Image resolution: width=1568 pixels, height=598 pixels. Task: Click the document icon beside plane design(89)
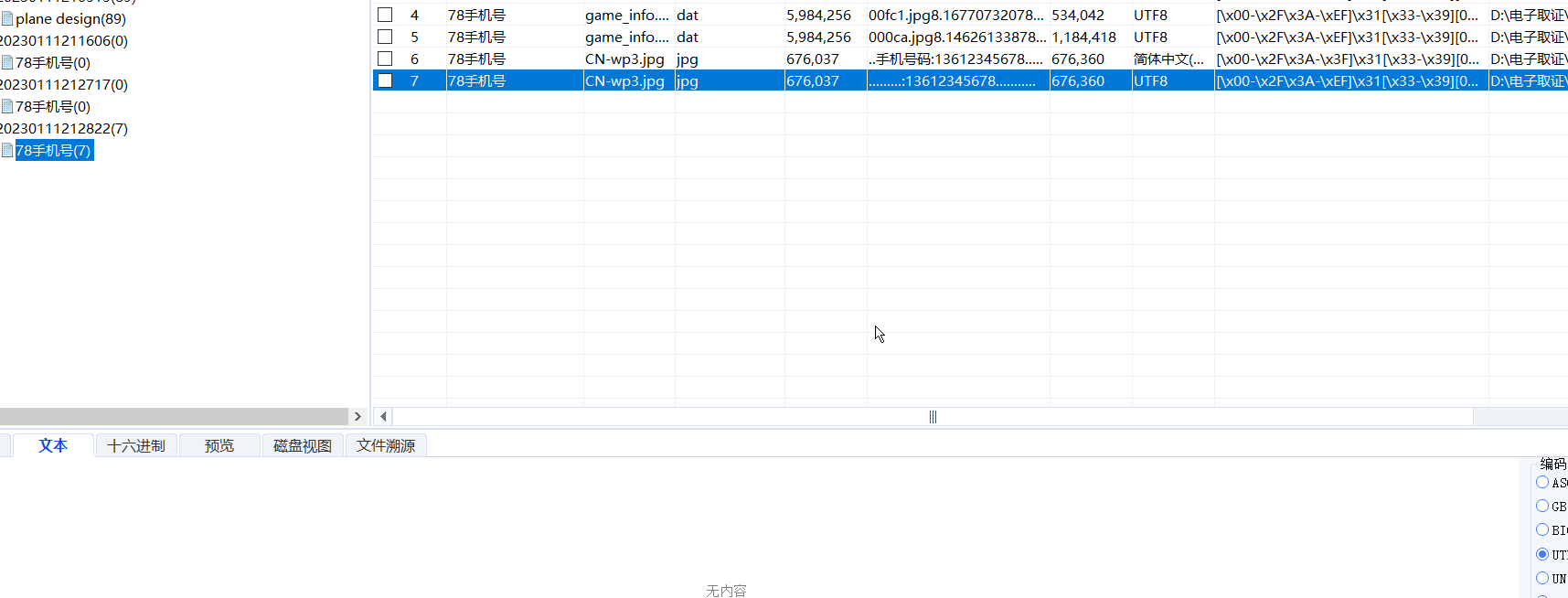[7, 18]
